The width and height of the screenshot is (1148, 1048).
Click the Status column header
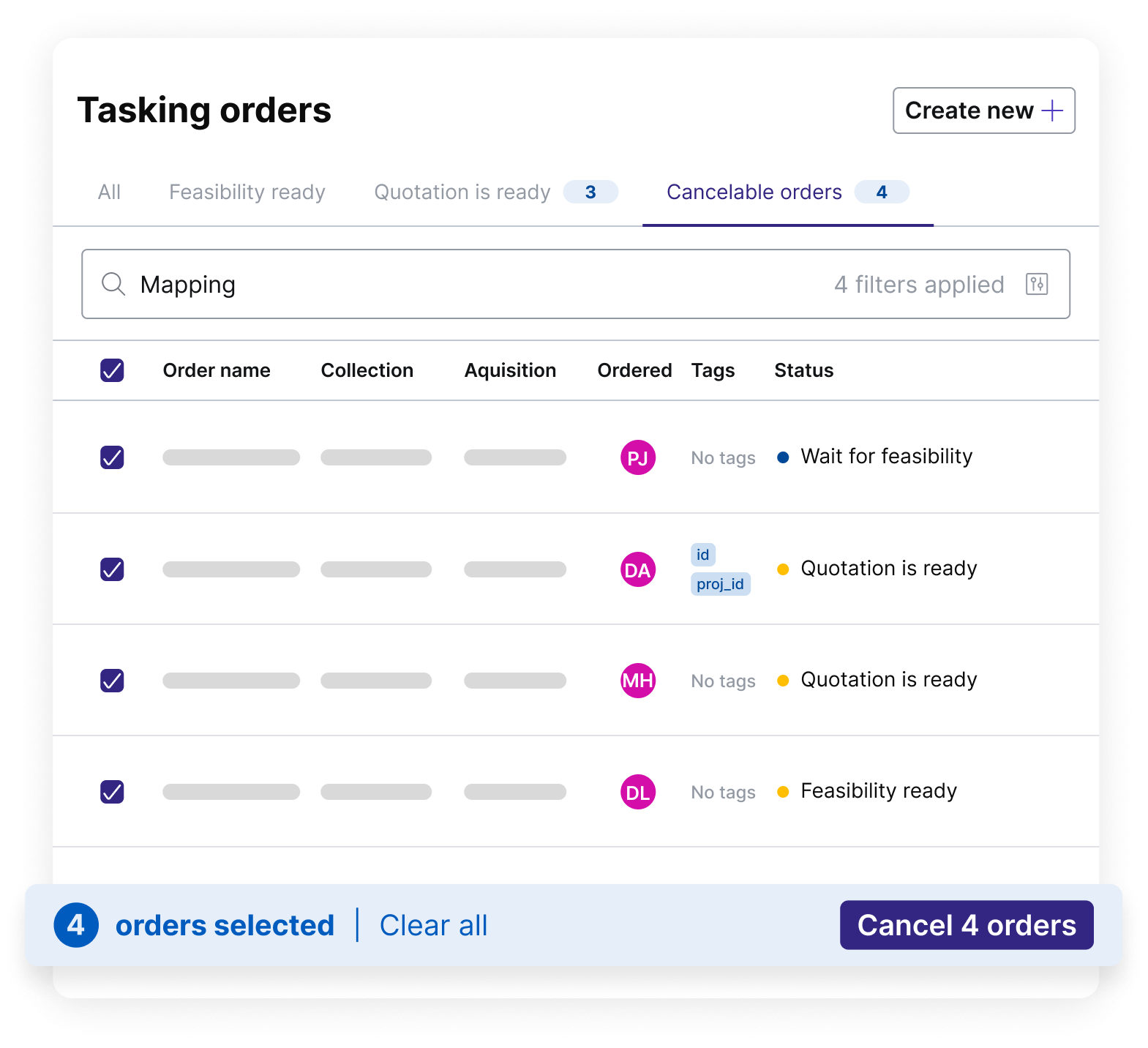(x=803, y=370)
